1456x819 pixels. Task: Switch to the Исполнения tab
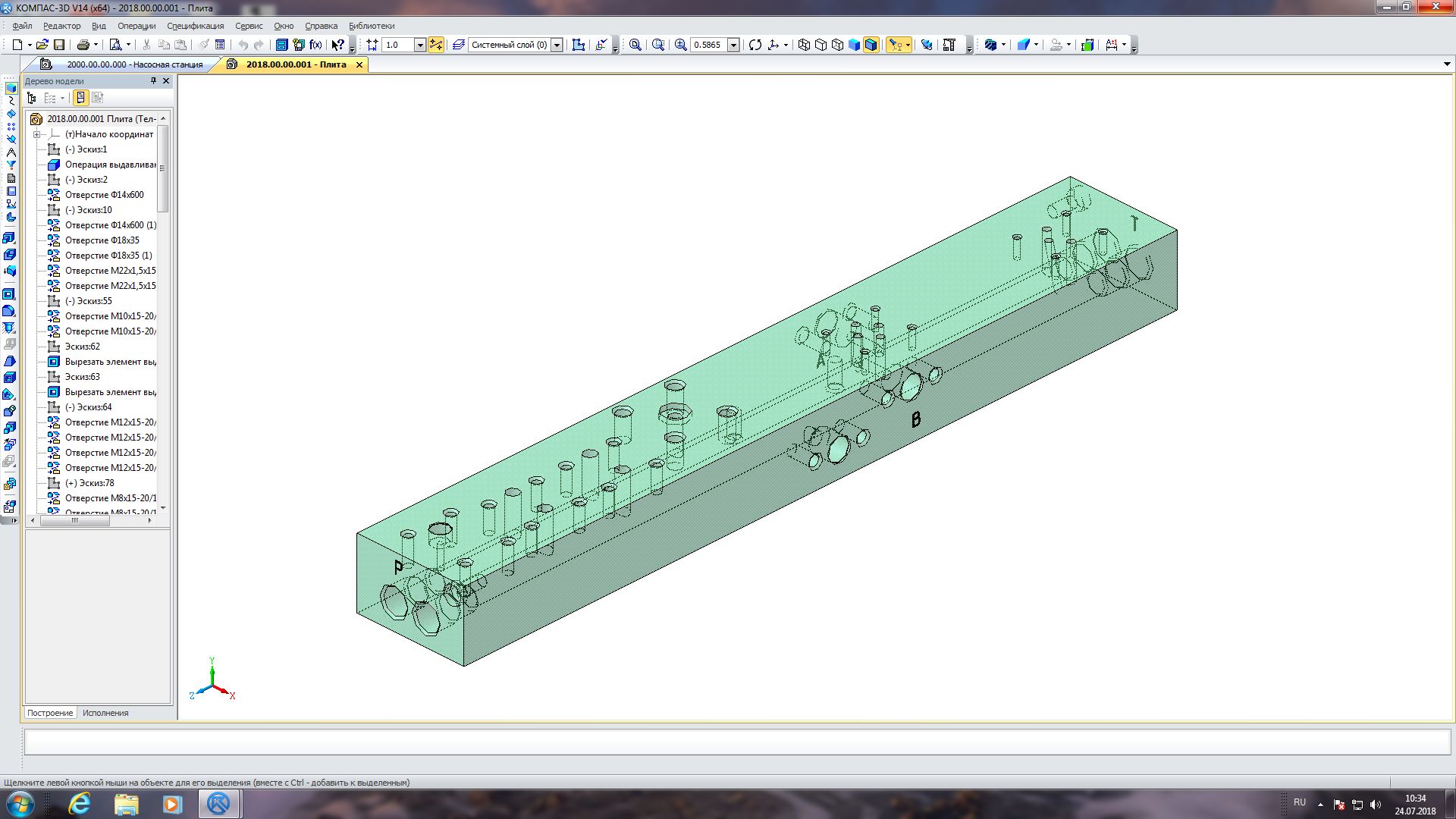point(105,713)
